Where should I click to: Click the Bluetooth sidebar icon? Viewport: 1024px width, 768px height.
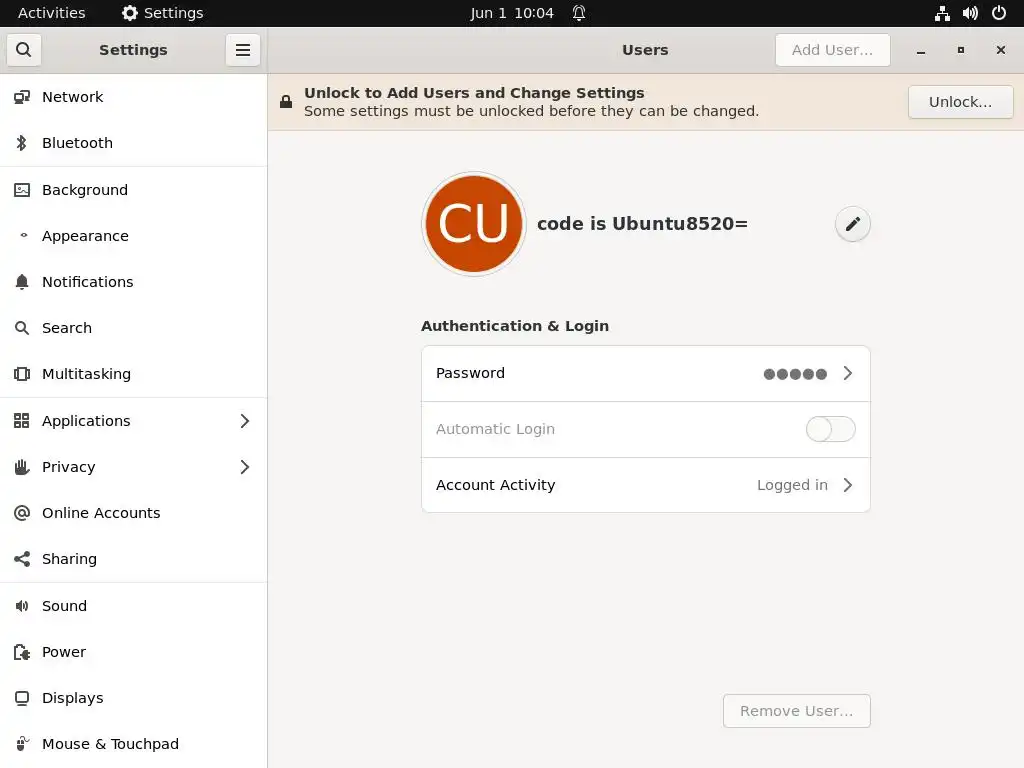(22, 143)
